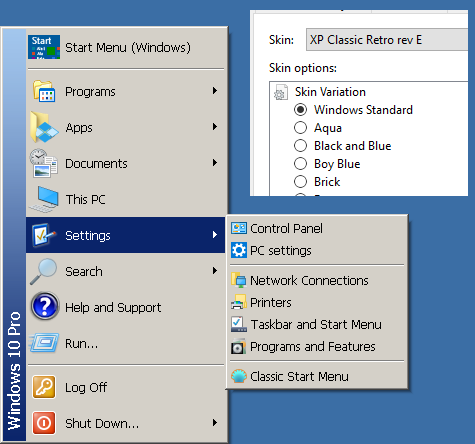Open Printers from the Settings submenu

tap(317, 302)
